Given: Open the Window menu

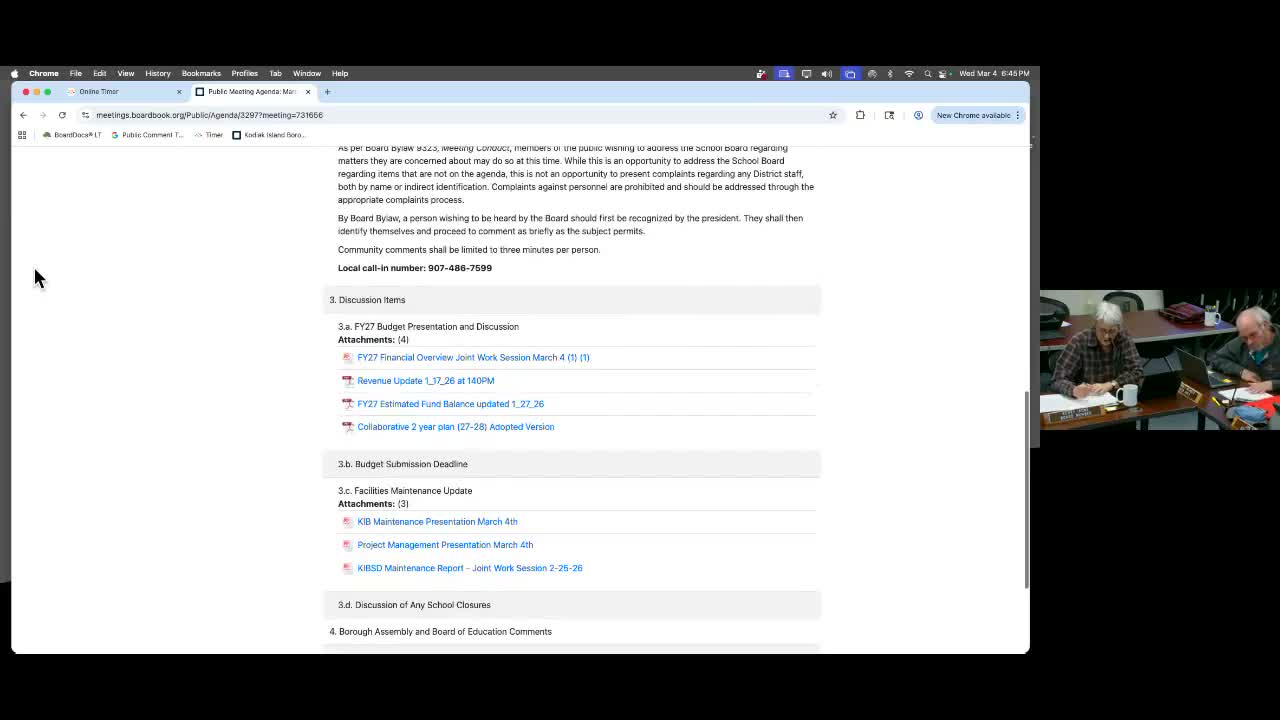Looking at the screenshot, I should [x=307, y=73].
